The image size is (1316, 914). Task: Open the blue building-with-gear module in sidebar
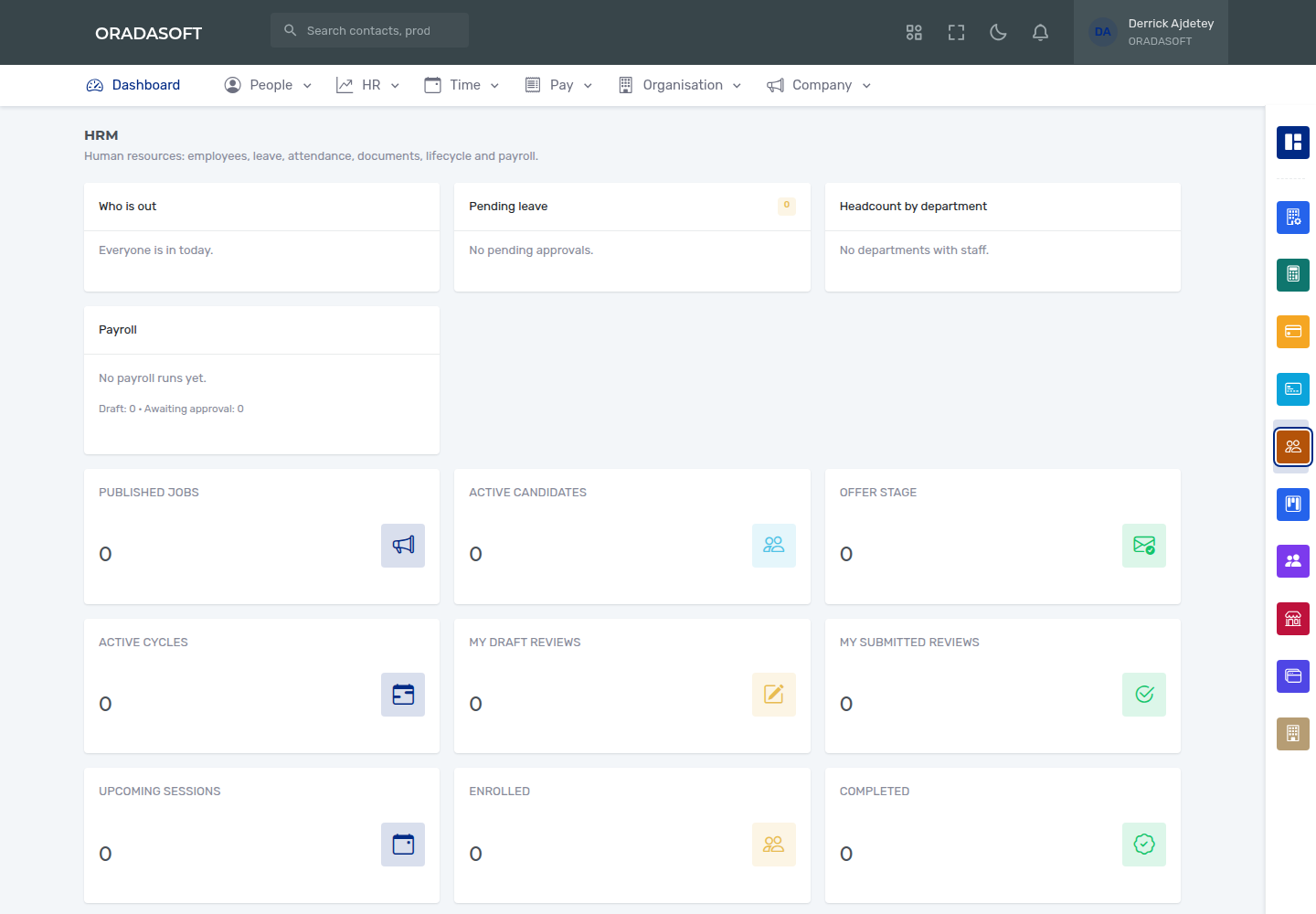tap(1293, 218)
